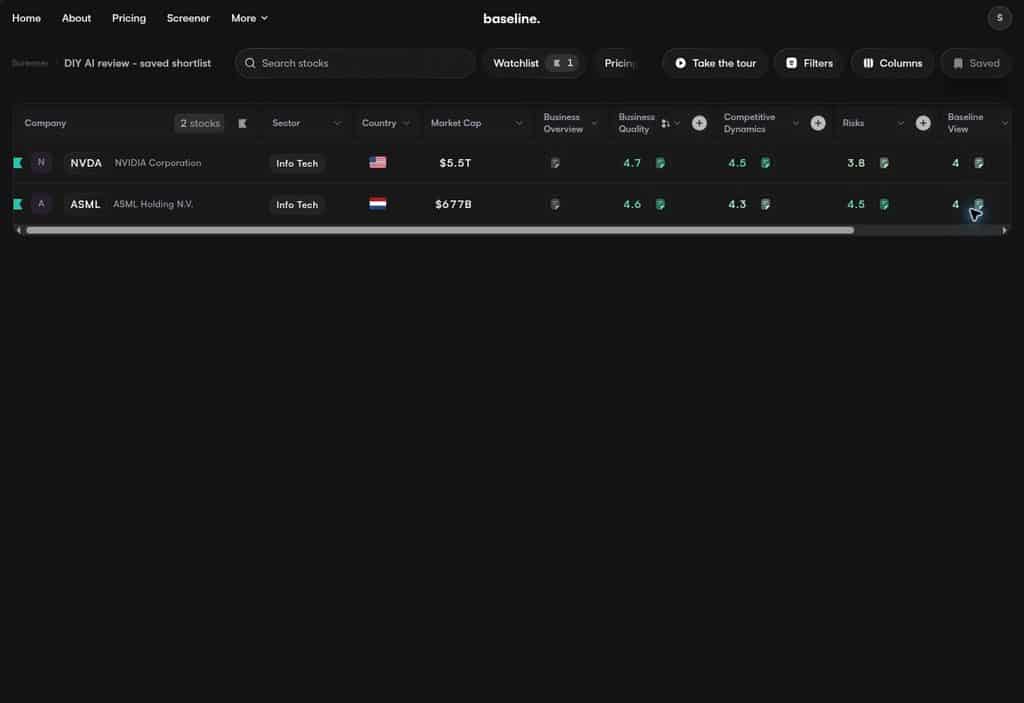1024x703 pixels.
Task: Expand the Market Cap column dropdown
Action: 519,123
